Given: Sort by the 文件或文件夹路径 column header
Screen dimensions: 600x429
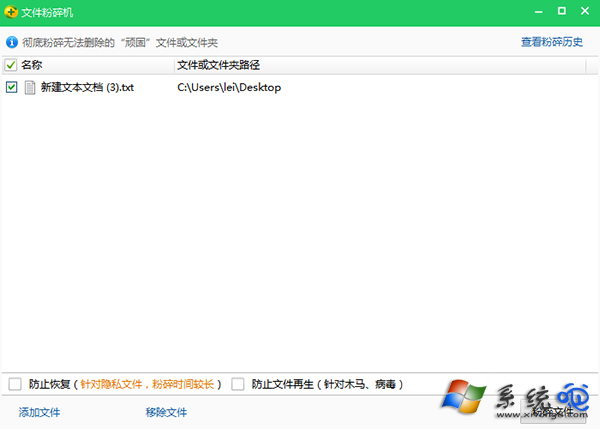Looking at the screenshot, I should pyautogui.click(x=218, y=65).
